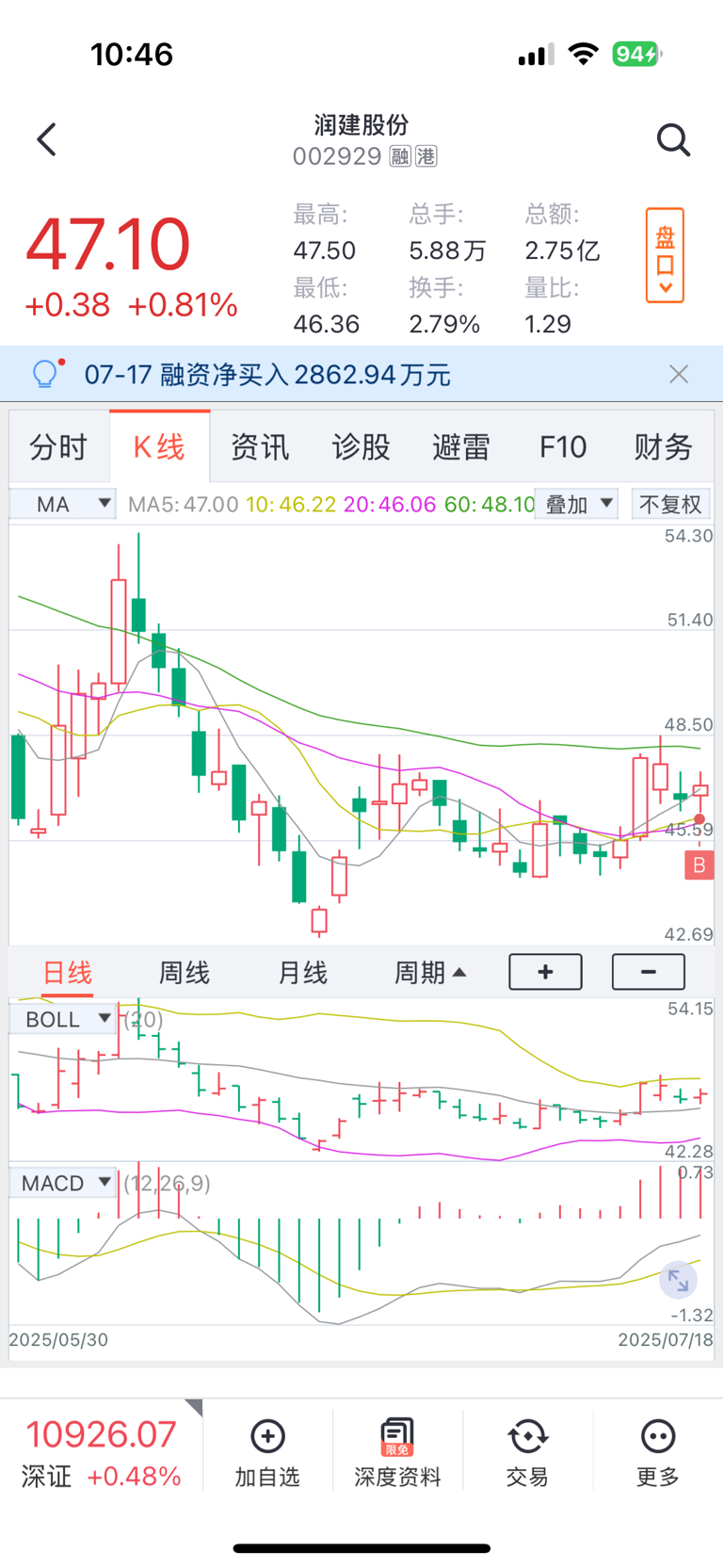This screenshot has height=1568, width=724.
Task: Select the 周线 weekly period
Action: point(185,973)
